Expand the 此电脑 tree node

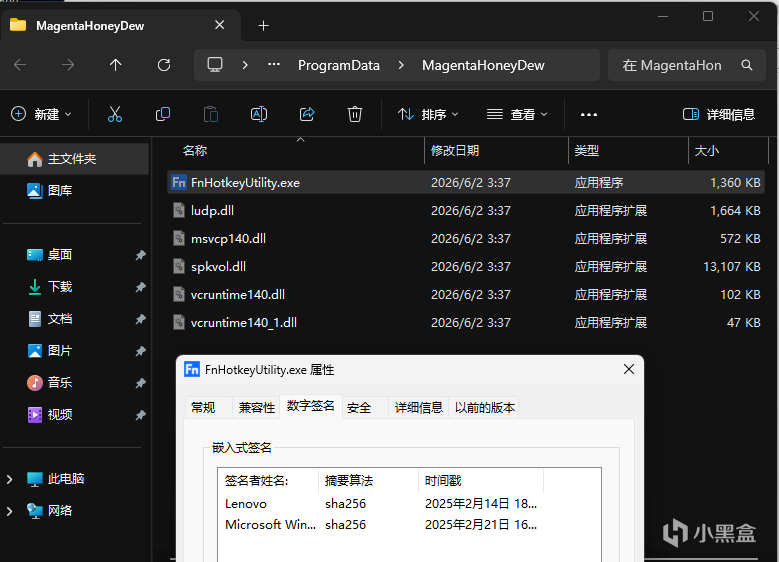[x=9, y=479]
